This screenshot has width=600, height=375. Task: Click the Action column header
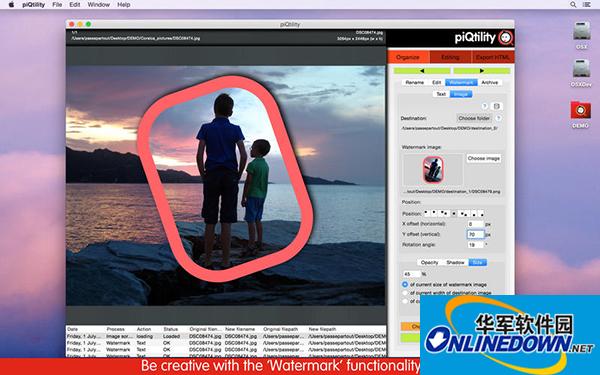point(144,329)
